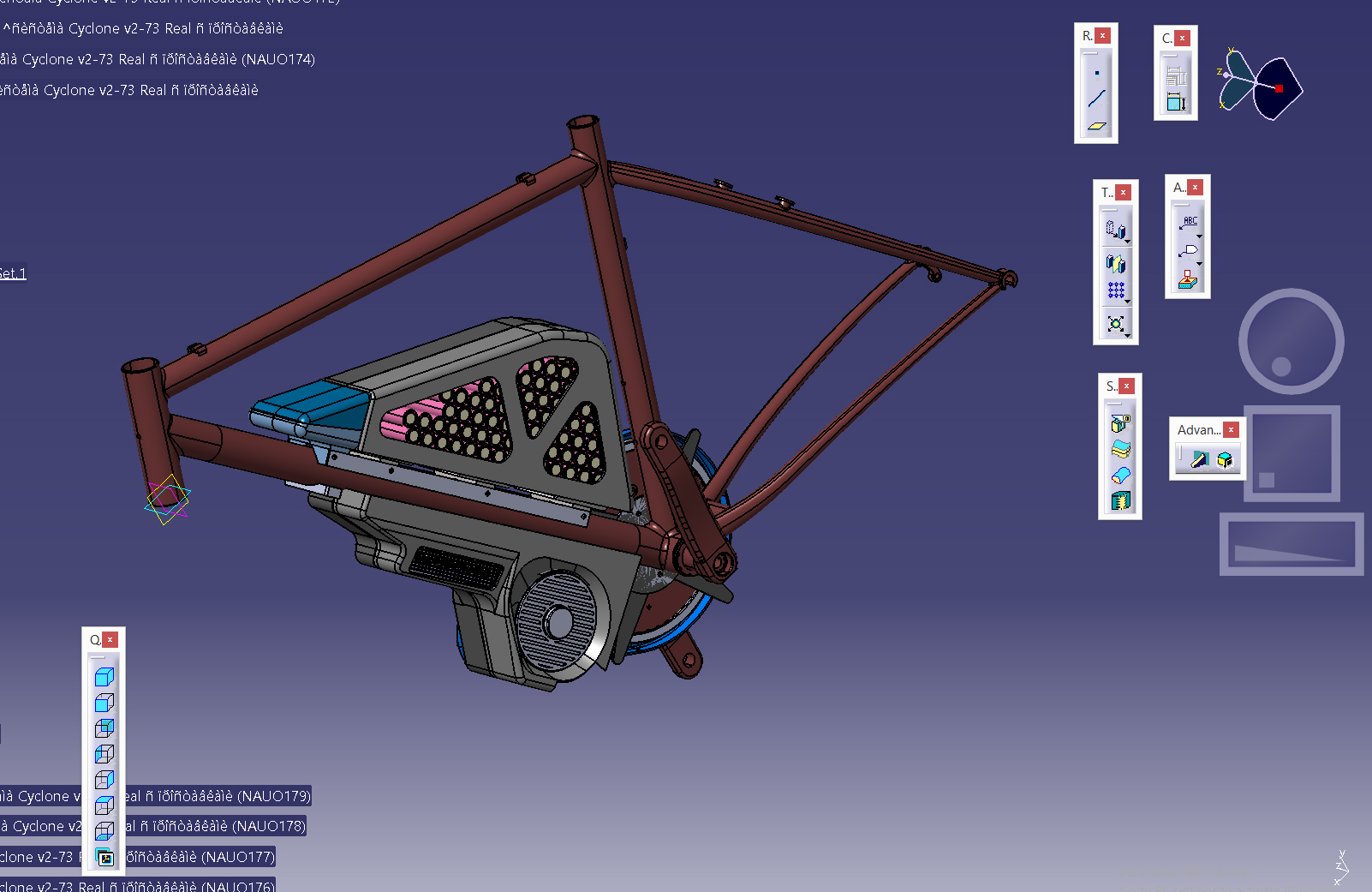The image size is (1372, 892).
Task: Close the Quick View floating toolbar
Action: pos(110,640)
